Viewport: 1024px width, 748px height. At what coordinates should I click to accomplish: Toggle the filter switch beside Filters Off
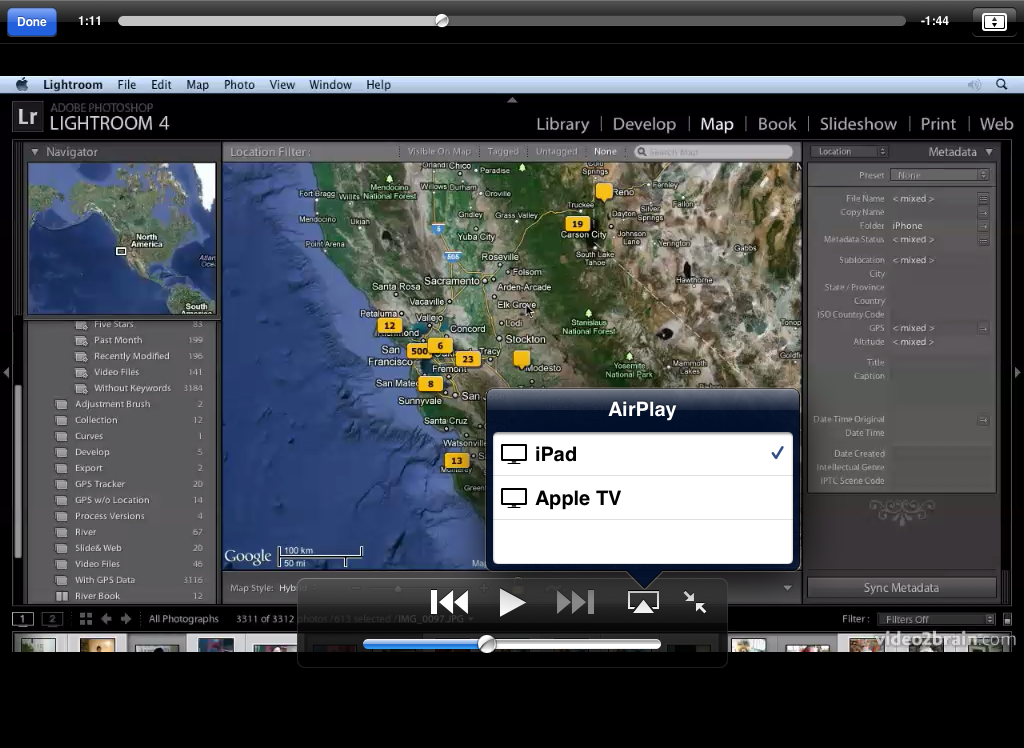[1007, 619]
